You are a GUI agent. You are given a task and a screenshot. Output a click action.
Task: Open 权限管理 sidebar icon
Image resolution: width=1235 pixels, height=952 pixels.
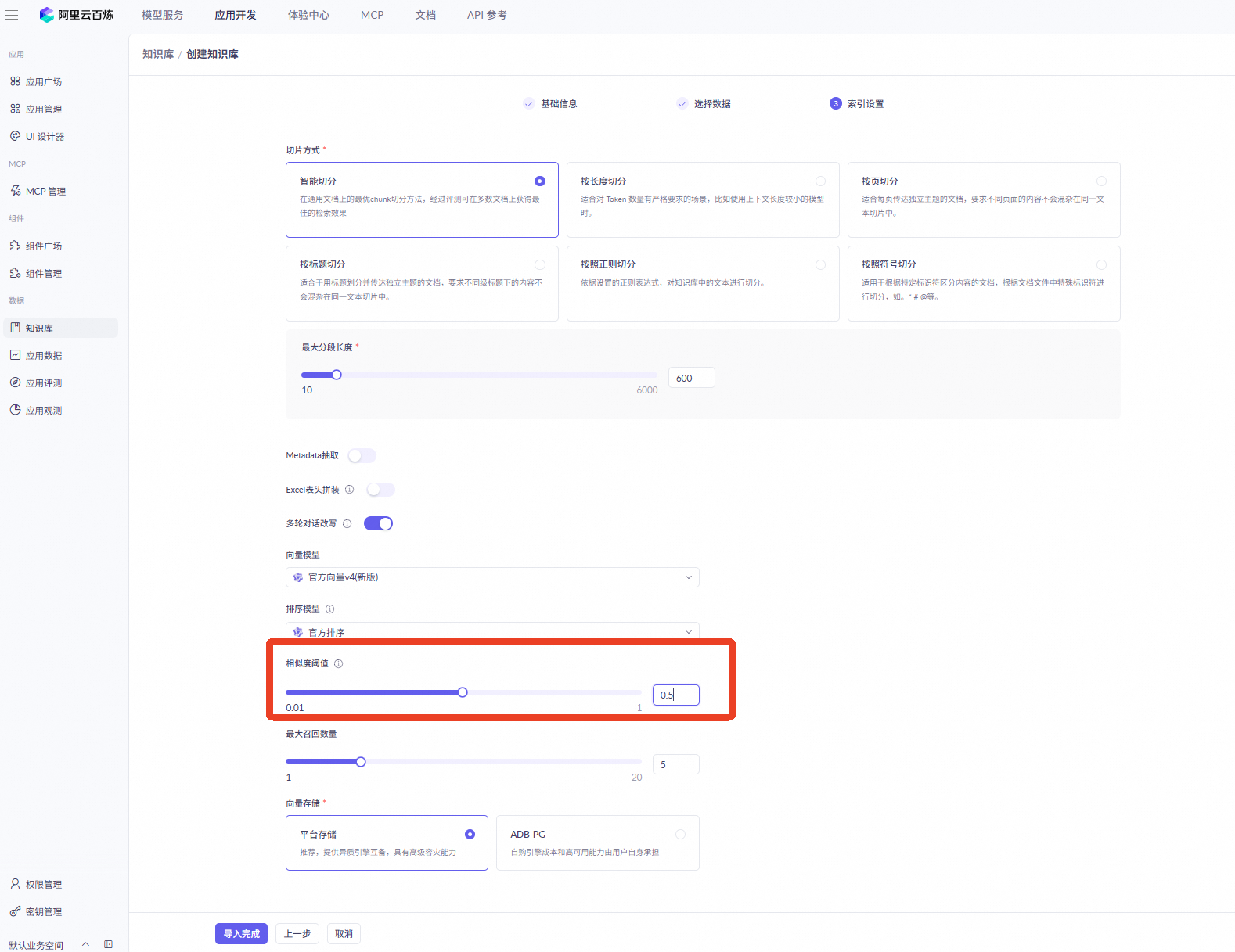pyautogui.click(x=15, y=884)
